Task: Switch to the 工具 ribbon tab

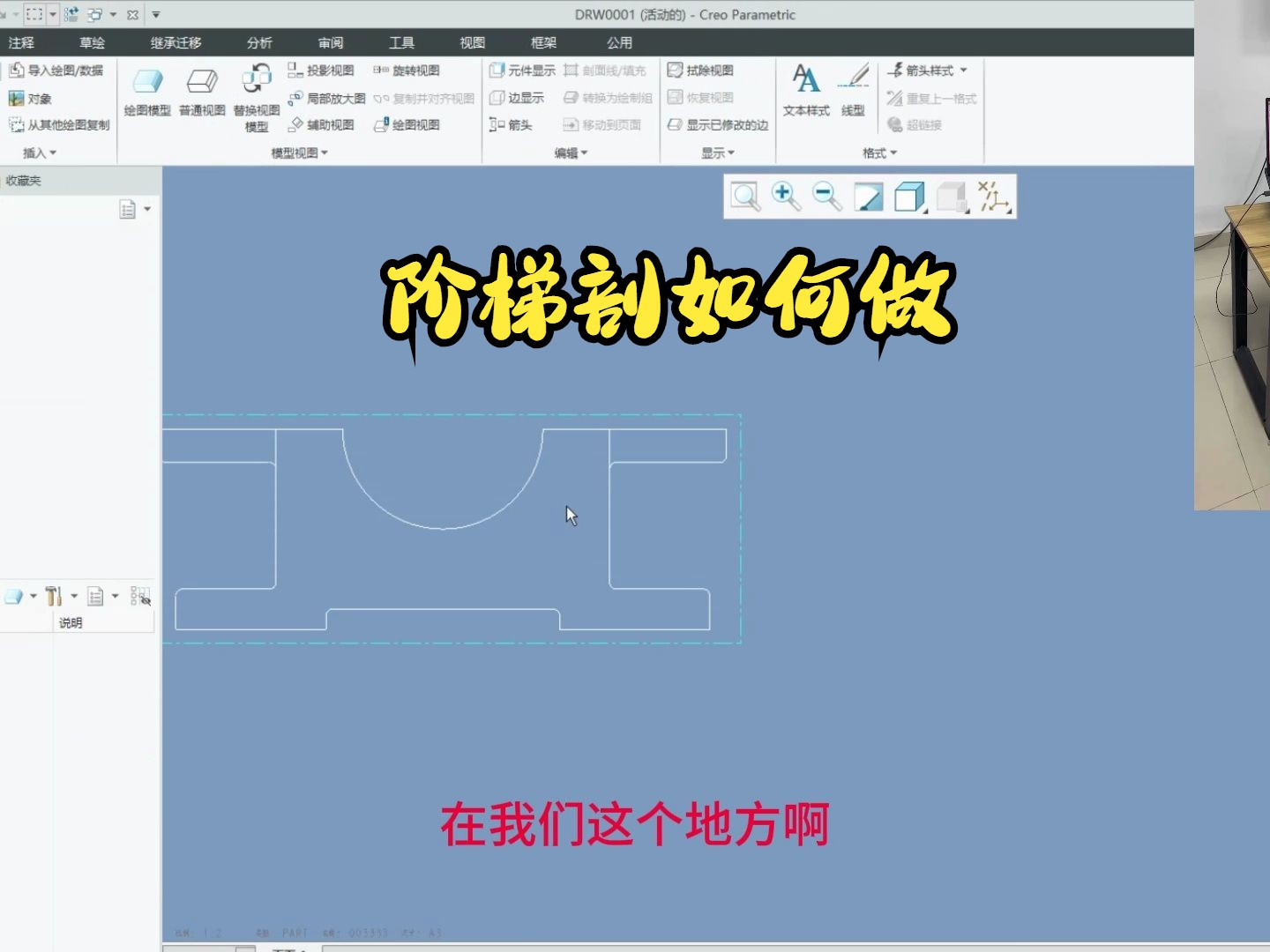Action: (401, 41)
